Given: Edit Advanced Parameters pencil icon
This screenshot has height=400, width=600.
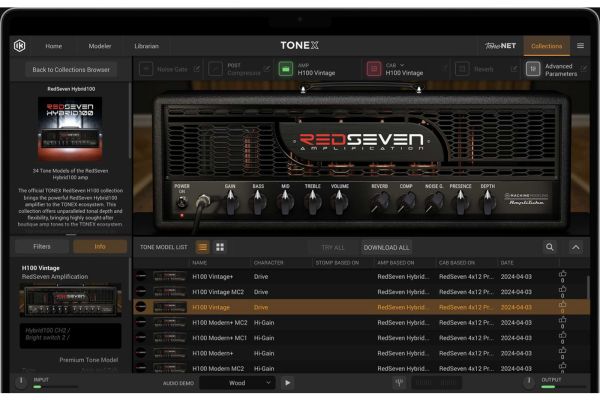Looking at the screenshot, I should click(x=584, y=69).
